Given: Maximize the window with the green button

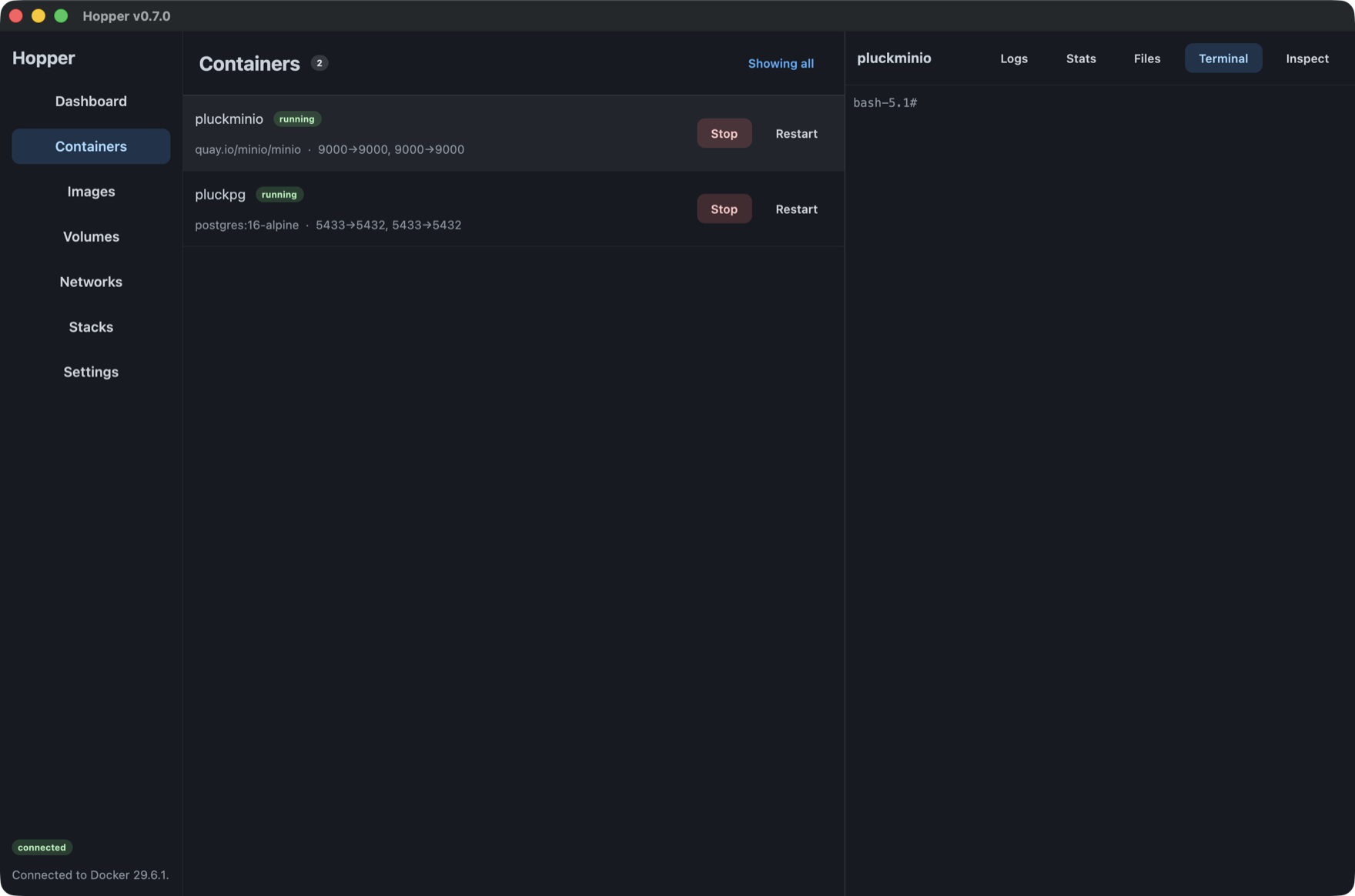Looking at the screenshot, I should pyautogui.click(x=61, y=15).
